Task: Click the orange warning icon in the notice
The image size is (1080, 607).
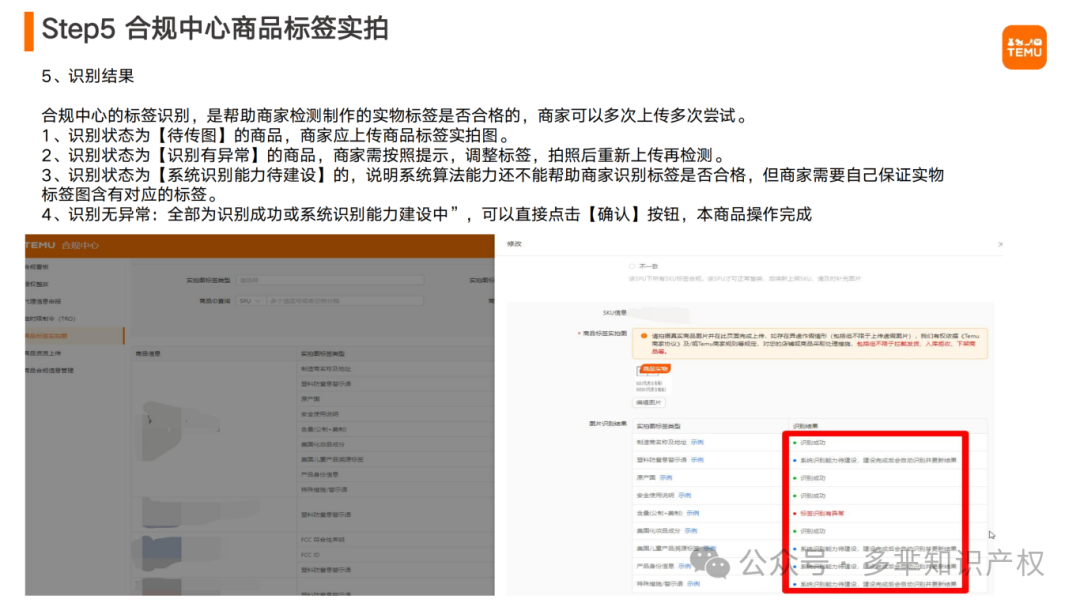Action: click(x=643, y=337)
